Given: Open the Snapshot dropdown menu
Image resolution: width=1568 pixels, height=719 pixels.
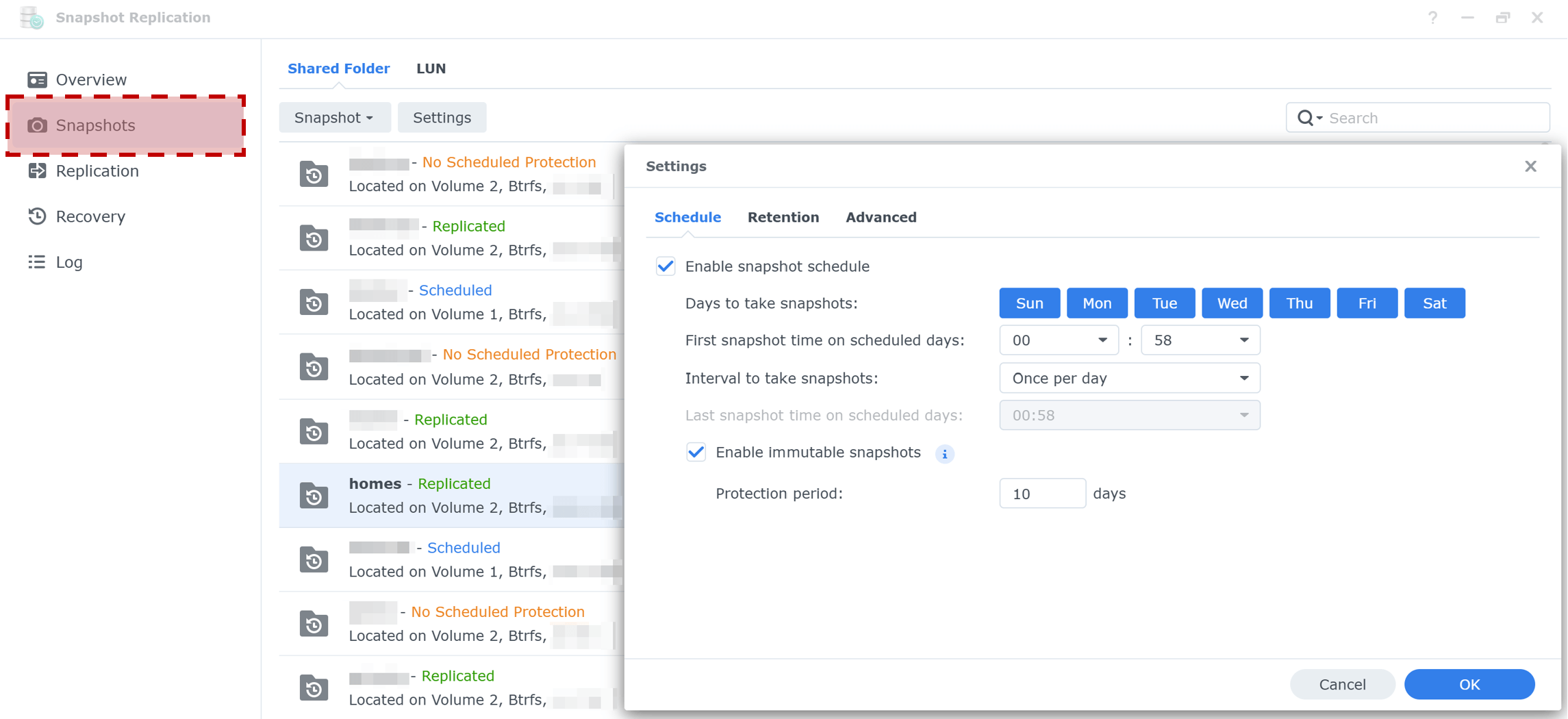Looking at the screenshot, I should pyautogui.click(x=335, y=118).
